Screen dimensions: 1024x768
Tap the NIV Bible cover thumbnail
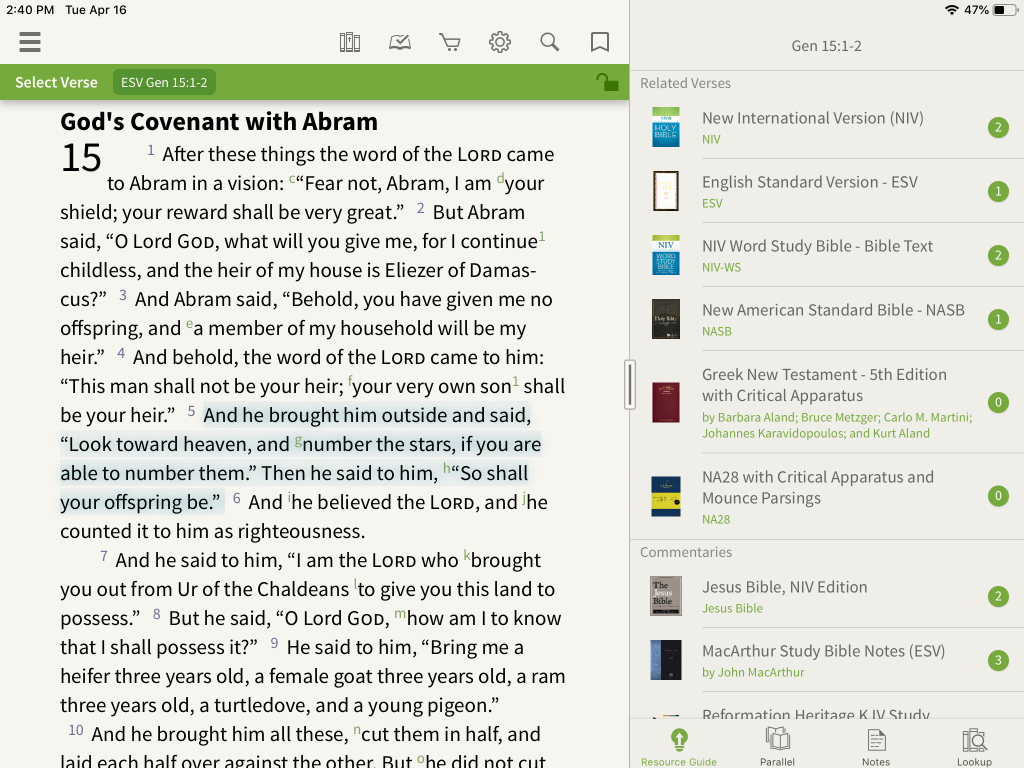665,127
